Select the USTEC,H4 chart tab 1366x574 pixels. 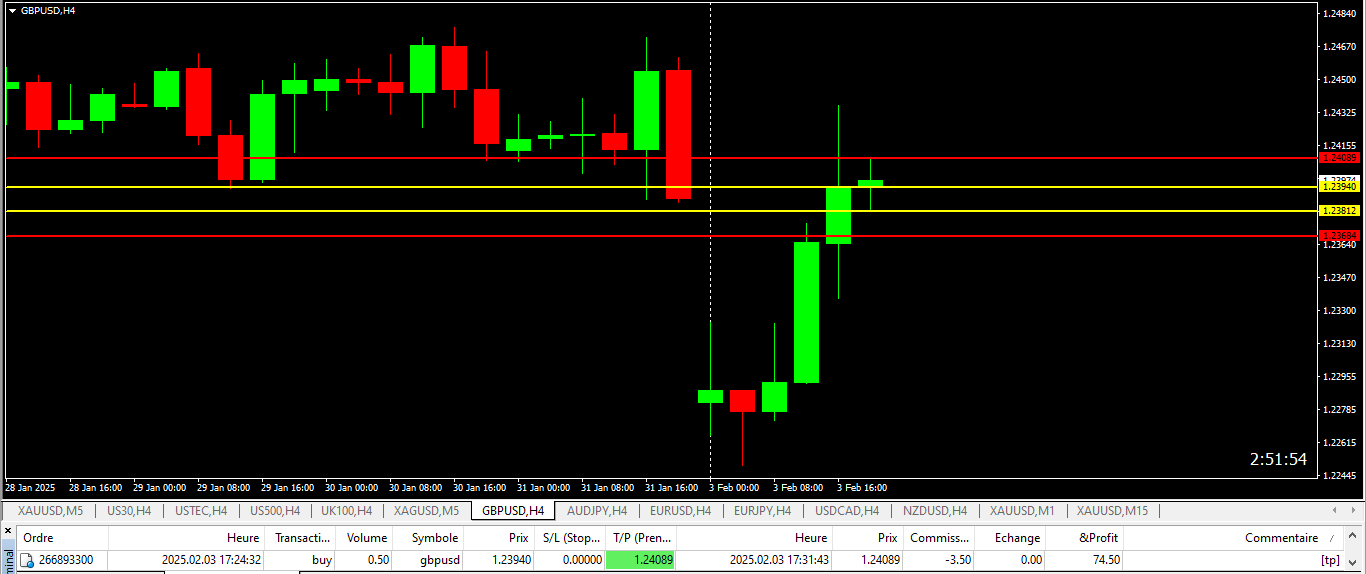[x=201, y=511]
